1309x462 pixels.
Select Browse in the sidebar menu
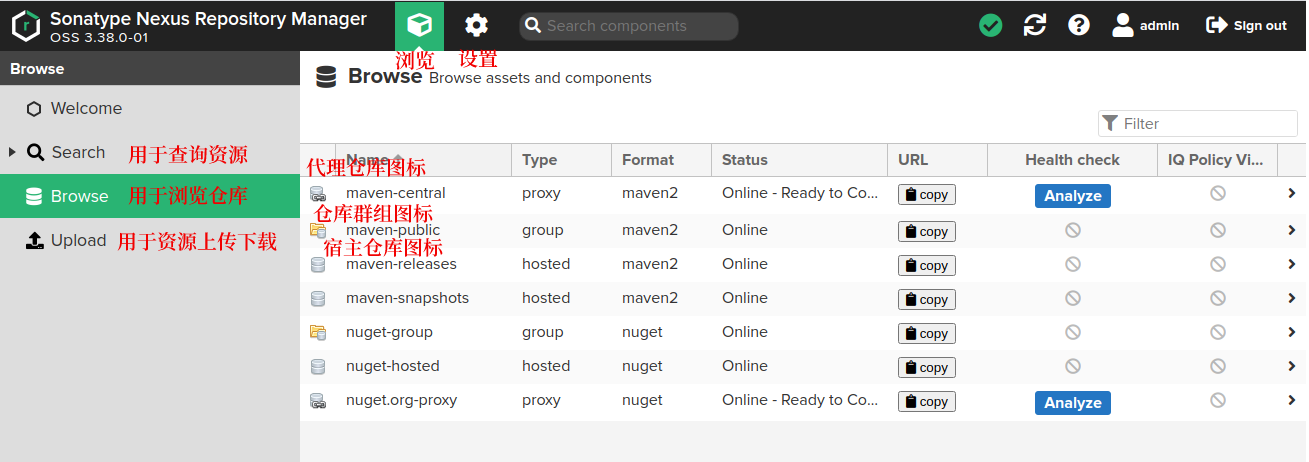(79, 196)
